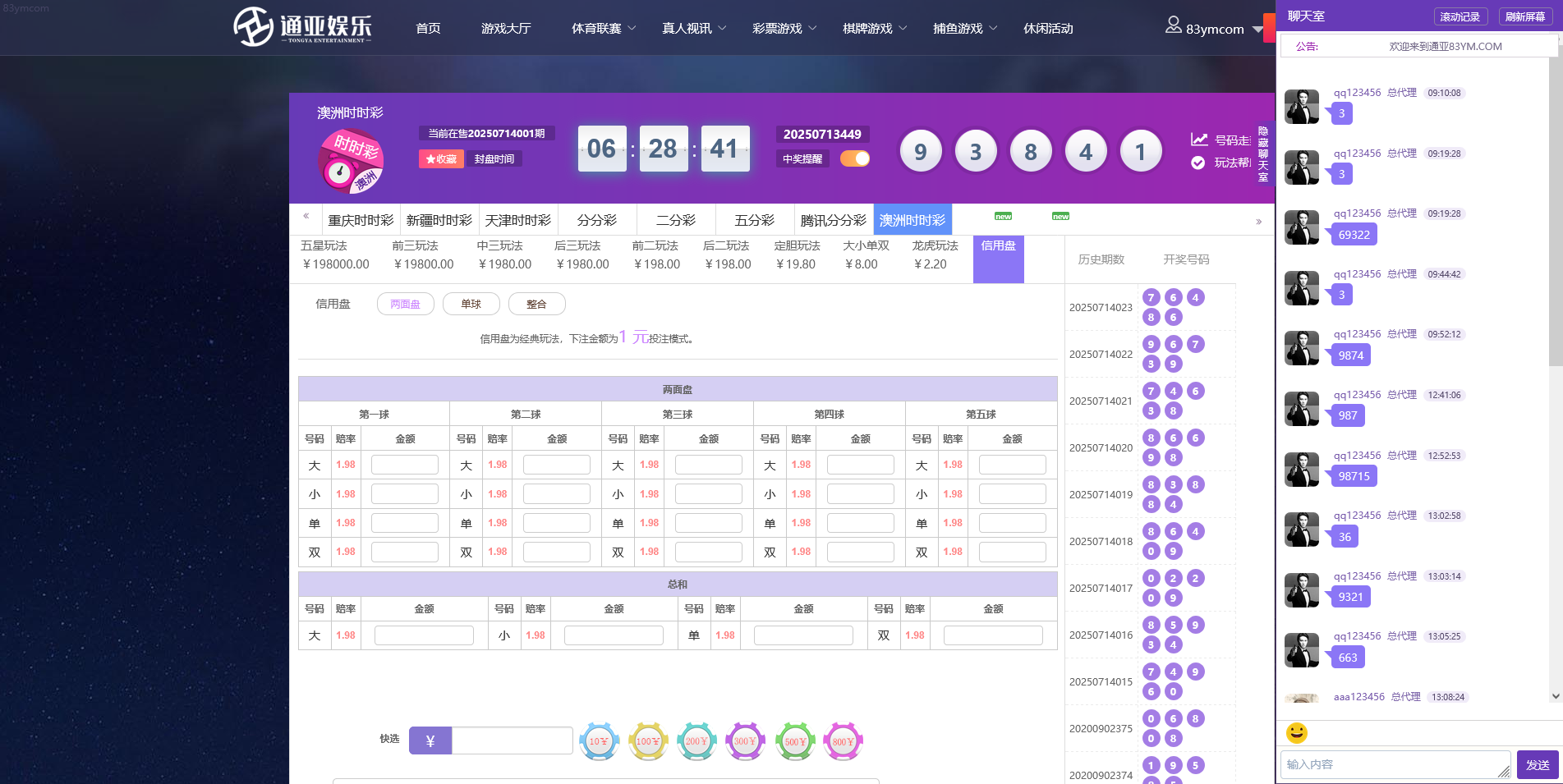1563x784 pixels.
Task: Switch to the 重庆时时彩 lottery tab
Action: [x=361, y=220]
